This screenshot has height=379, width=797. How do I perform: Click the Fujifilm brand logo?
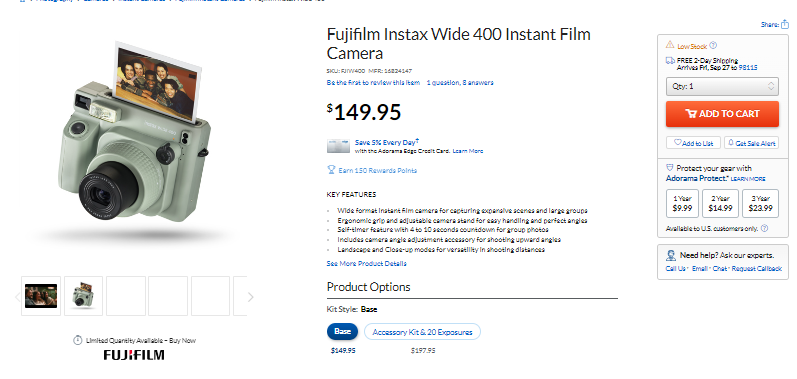click(134, 355)
